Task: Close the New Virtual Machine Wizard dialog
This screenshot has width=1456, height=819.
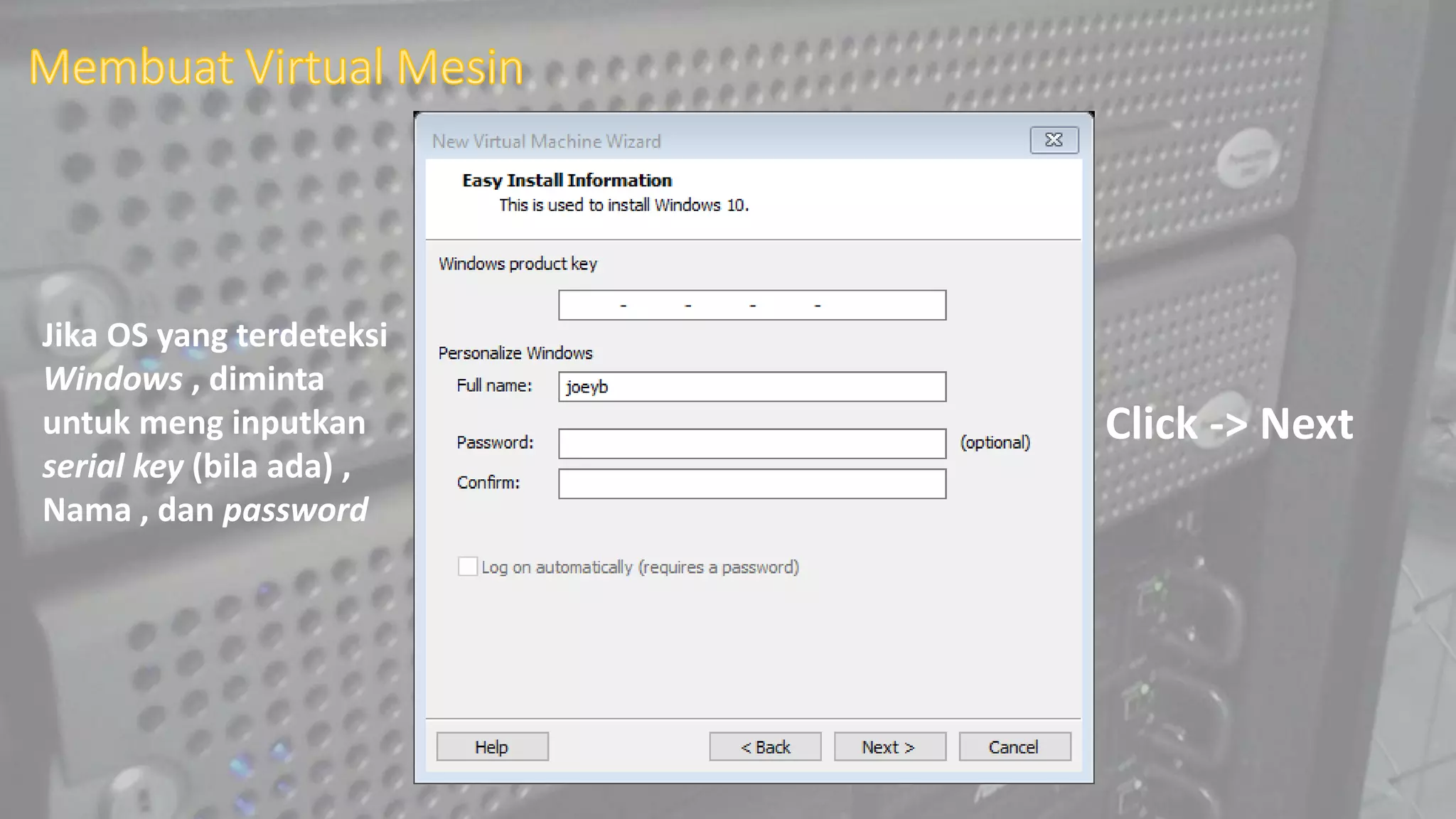Action: pos(1054,140)
